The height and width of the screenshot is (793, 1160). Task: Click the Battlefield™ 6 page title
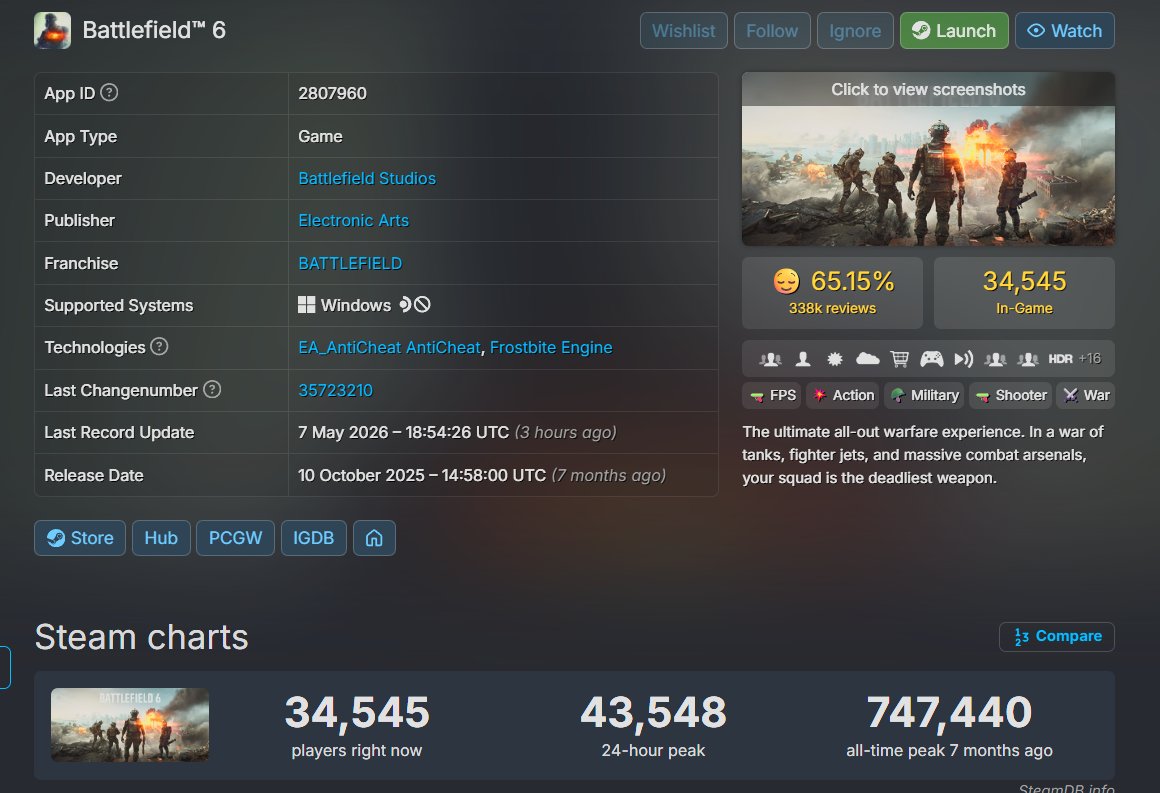(x=154, y=30)
